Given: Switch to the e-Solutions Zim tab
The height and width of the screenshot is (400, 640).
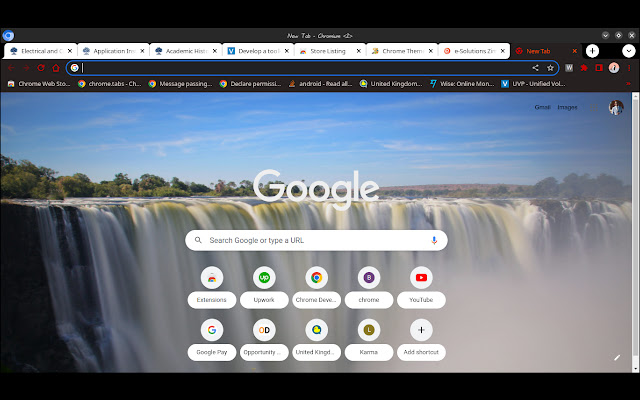Looking at the screenshot, I should pyautogui.click(x=474, y=51).
